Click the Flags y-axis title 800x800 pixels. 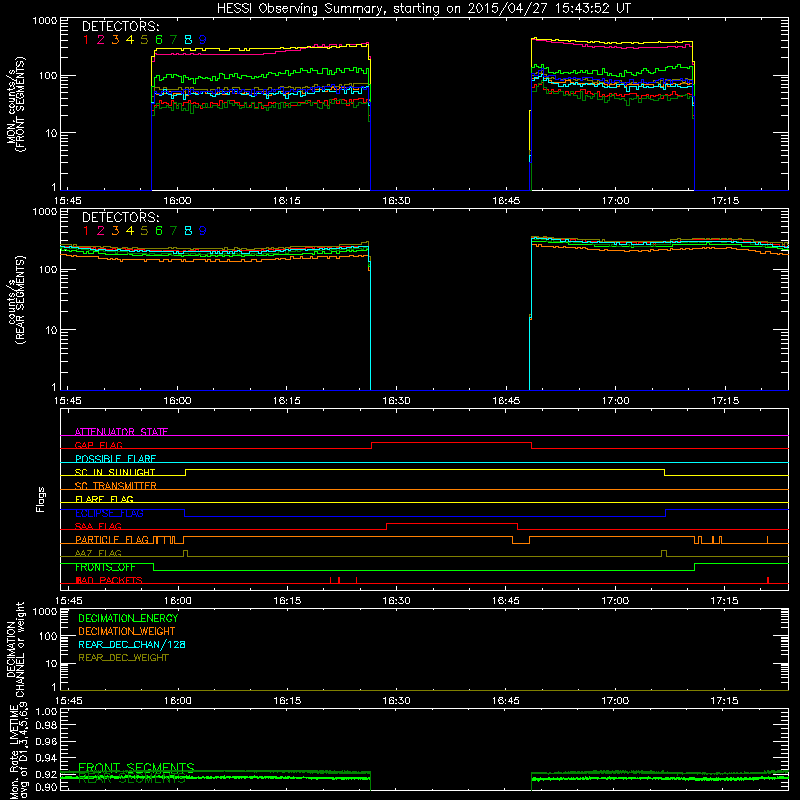point(41,499)
